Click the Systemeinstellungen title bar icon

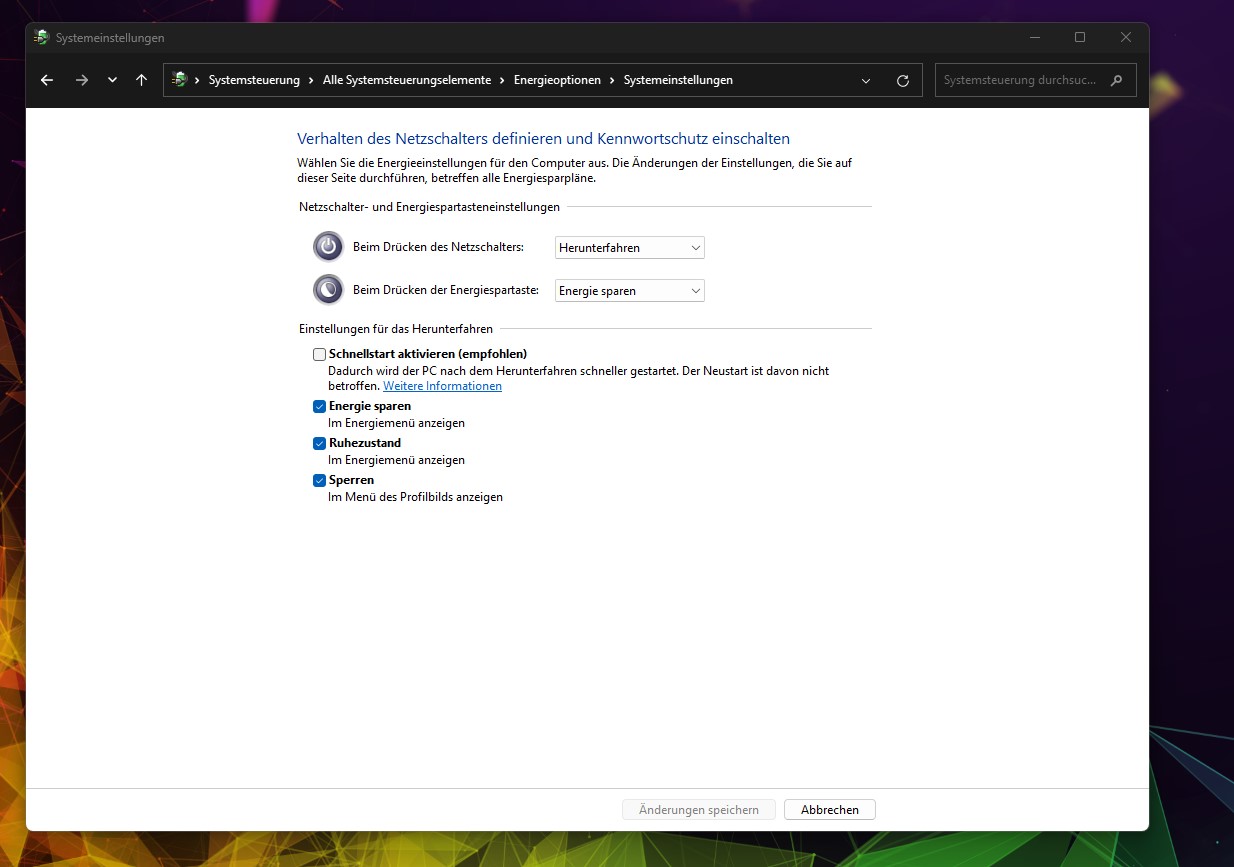(x=42, y=38)
